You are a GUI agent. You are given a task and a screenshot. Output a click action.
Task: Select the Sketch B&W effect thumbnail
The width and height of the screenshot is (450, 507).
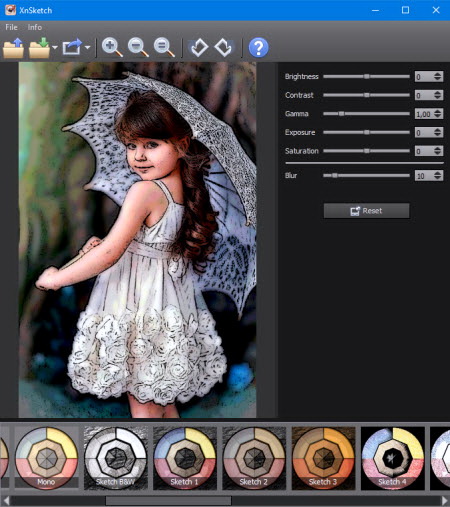click(115, 458)
